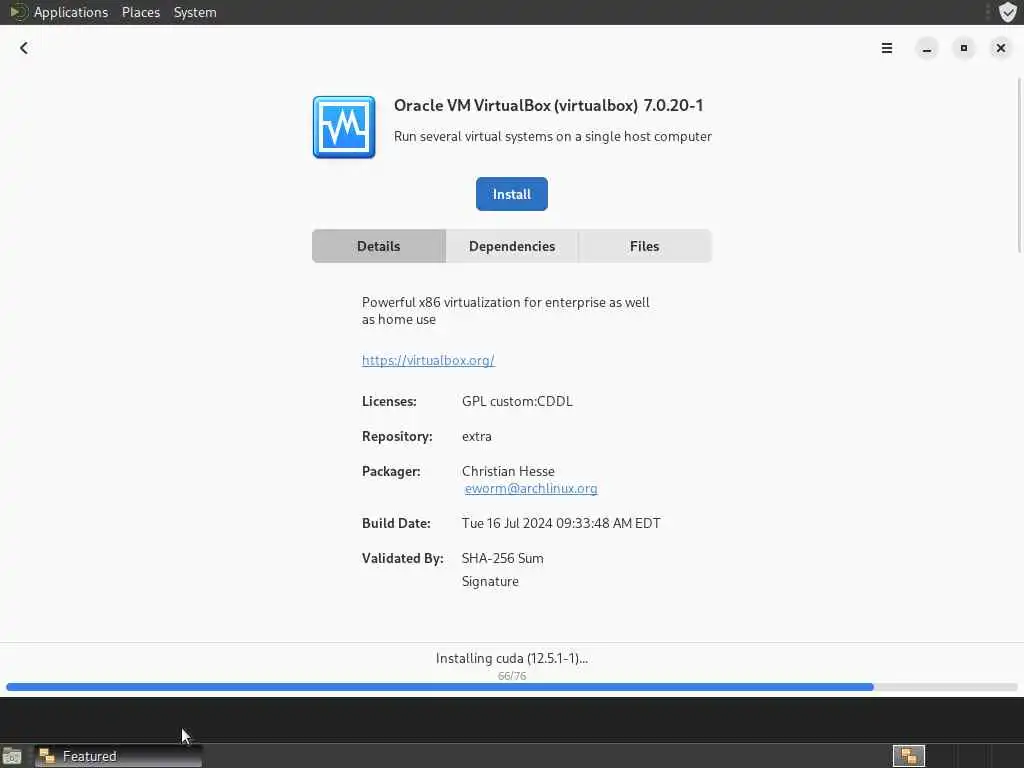Open the Places menu
1024x768 pixels.
click(141, 12)
